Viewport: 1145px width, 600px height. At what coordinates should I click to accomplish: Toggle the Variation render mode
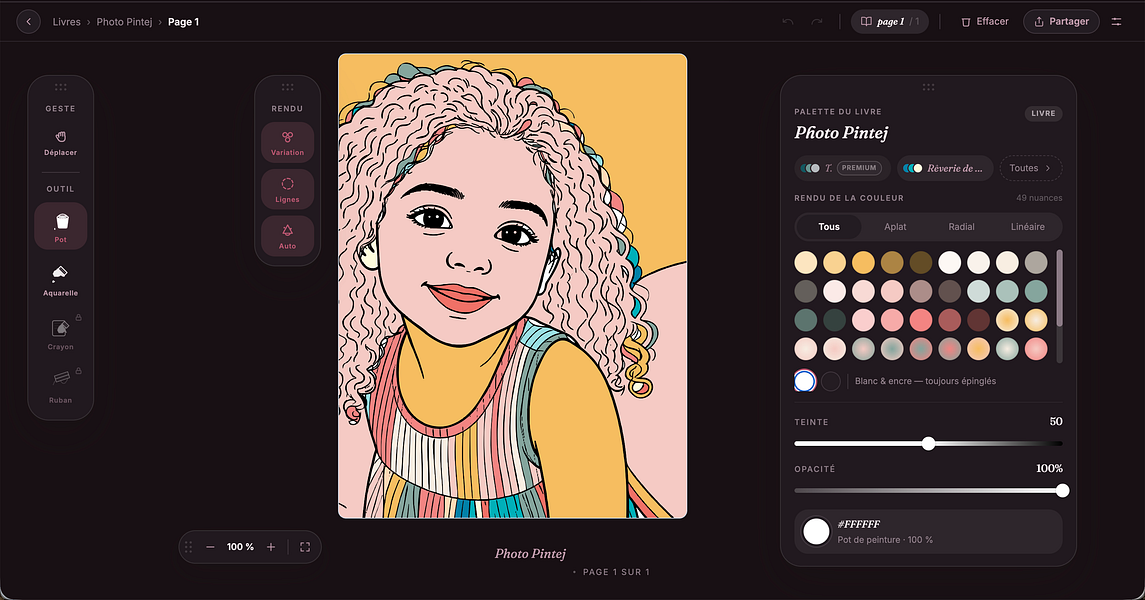[288, 142]
